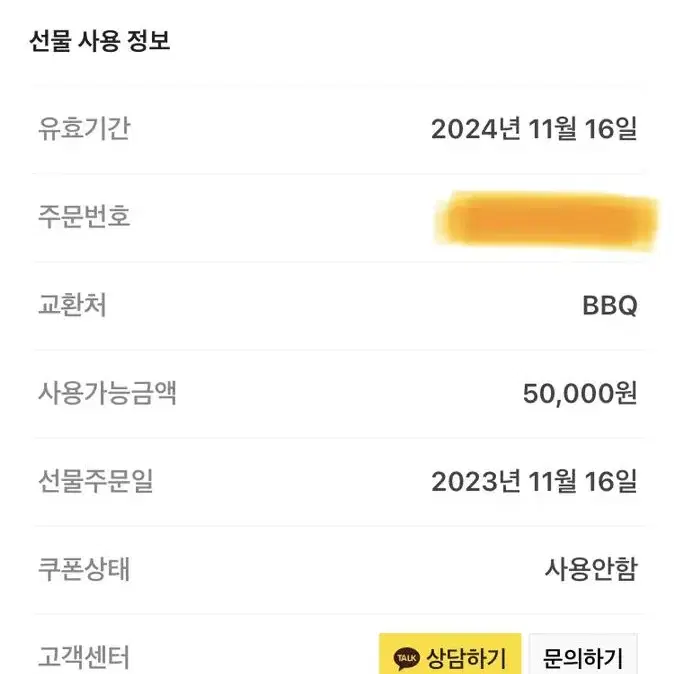The image size is (674, 674).
Task: Click the orange-masked order number
Action: pyautogui.click(x=546, y=220)
